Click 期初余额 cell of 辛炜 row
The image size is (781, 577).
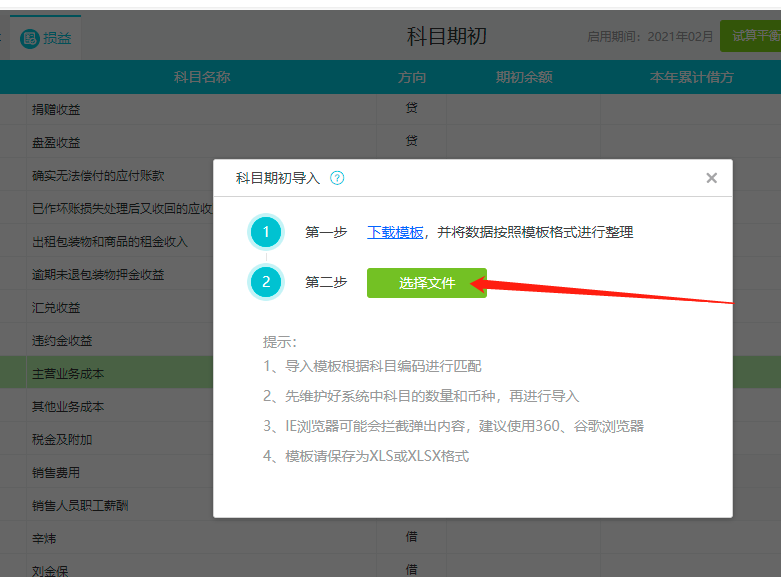click(523, 538)
